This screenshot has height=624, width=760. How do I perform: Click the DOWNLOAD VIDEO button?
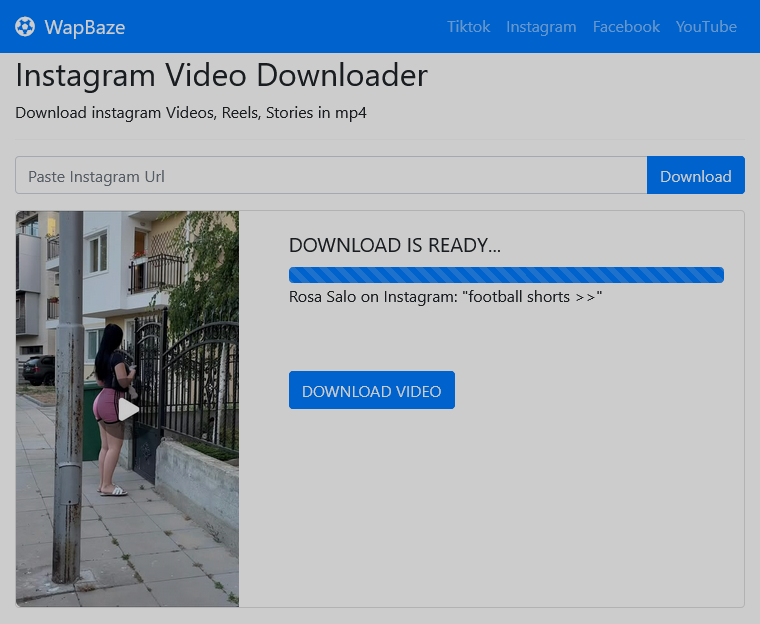[x=372, y=390]
